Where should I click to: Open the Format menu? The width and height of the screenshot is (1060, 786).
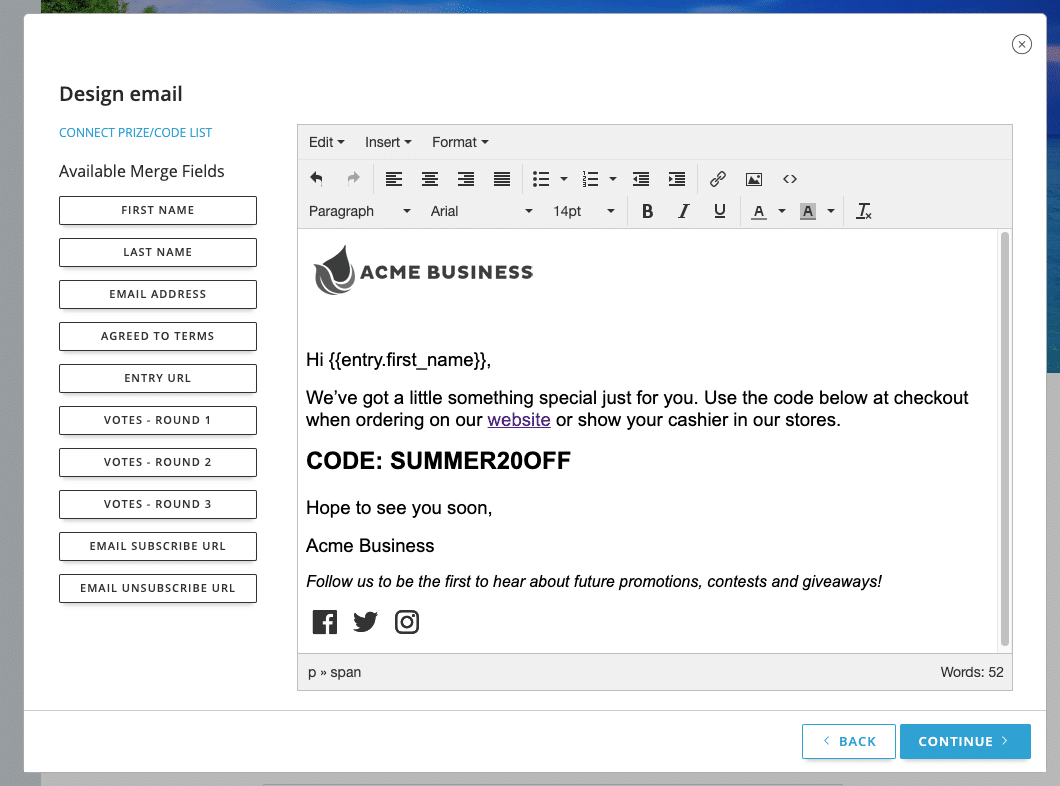tap(460, 142)
